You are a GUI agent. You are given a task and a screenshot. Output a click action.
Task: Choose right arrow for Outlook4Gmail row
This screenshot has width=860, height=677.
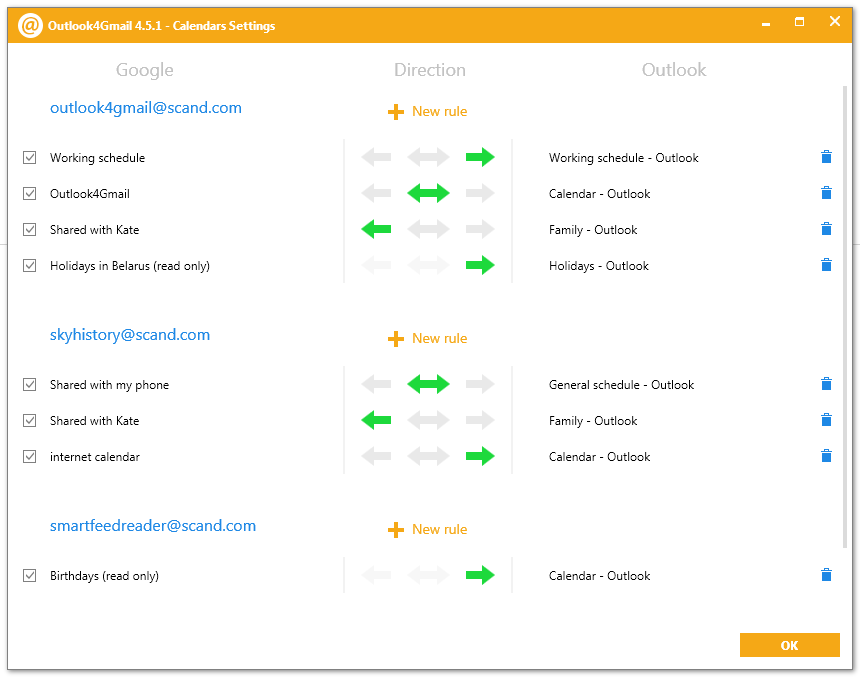(480, 193)
